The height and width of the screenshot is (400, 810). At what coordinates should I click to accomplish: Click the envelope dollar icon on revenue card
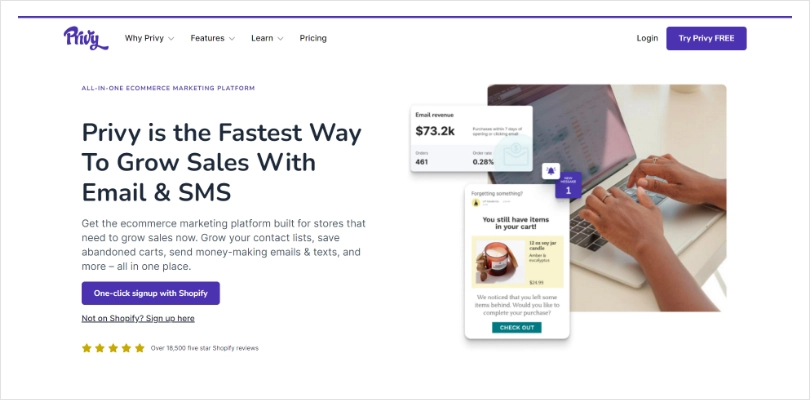click(x=516, y=153)
